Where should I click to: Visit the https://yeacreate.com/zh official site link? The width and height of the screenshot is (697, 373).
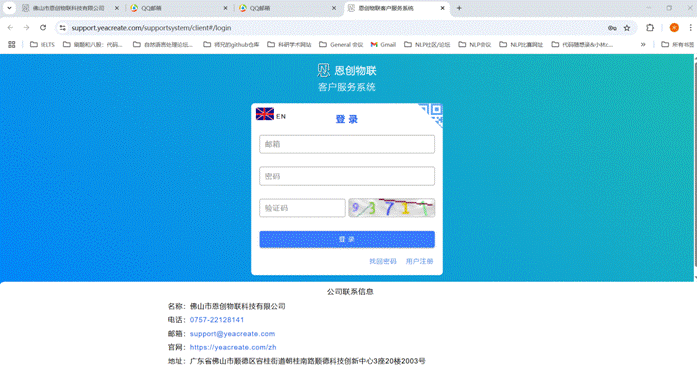[233, 347]
